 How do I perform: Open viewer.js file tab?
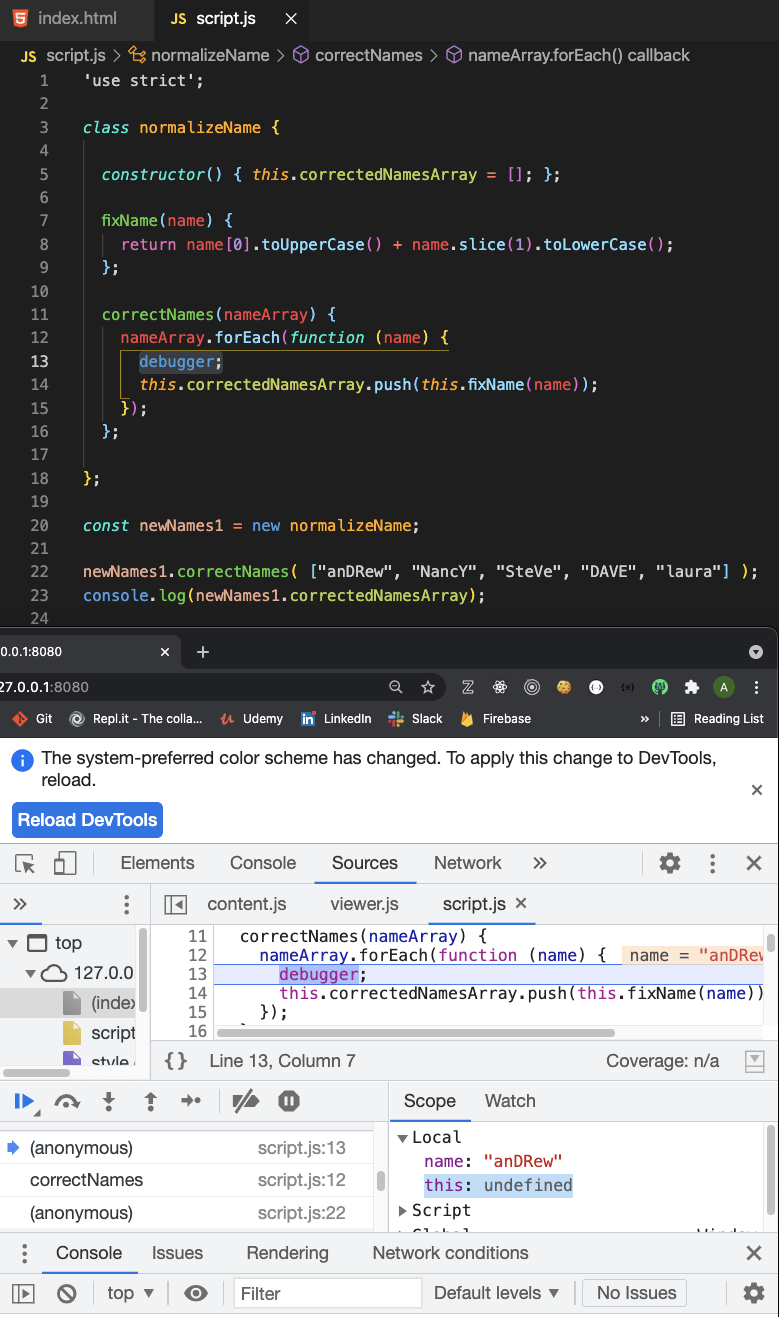click(x=364, y=904)
